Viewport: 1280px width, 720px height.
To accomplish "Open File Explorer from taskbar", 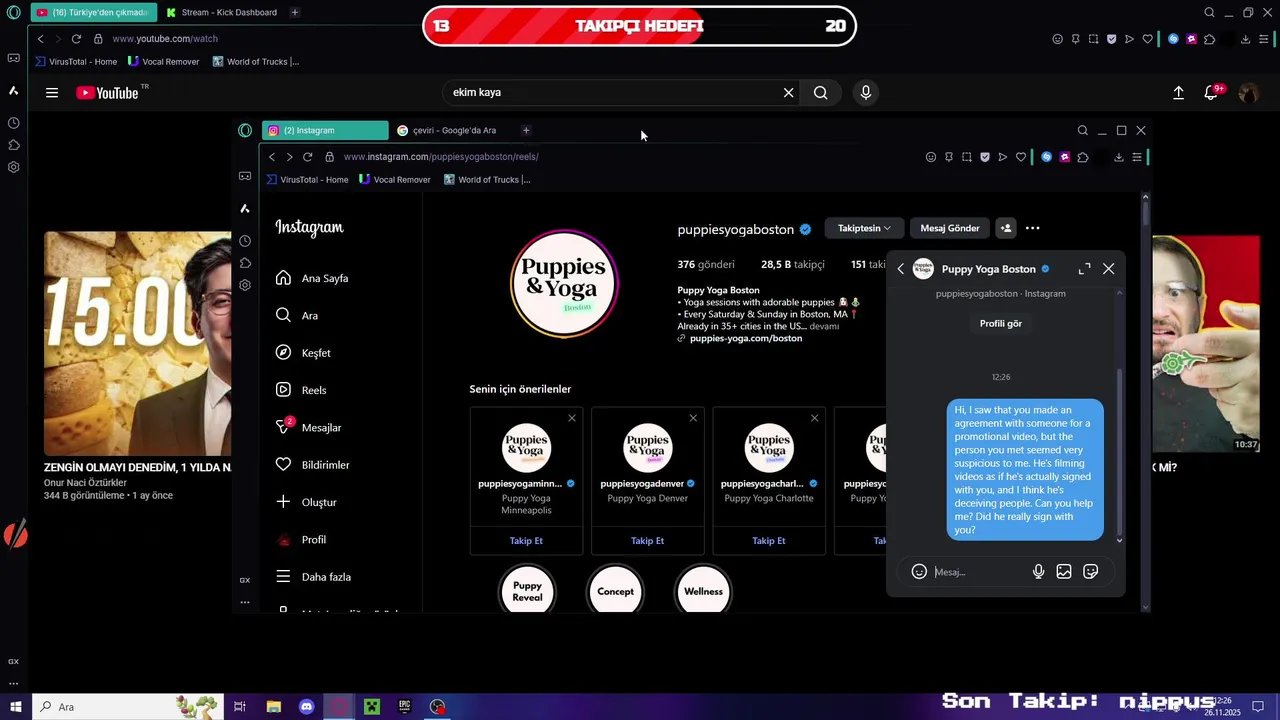I will pyautogui.click(x=274, y=707).
